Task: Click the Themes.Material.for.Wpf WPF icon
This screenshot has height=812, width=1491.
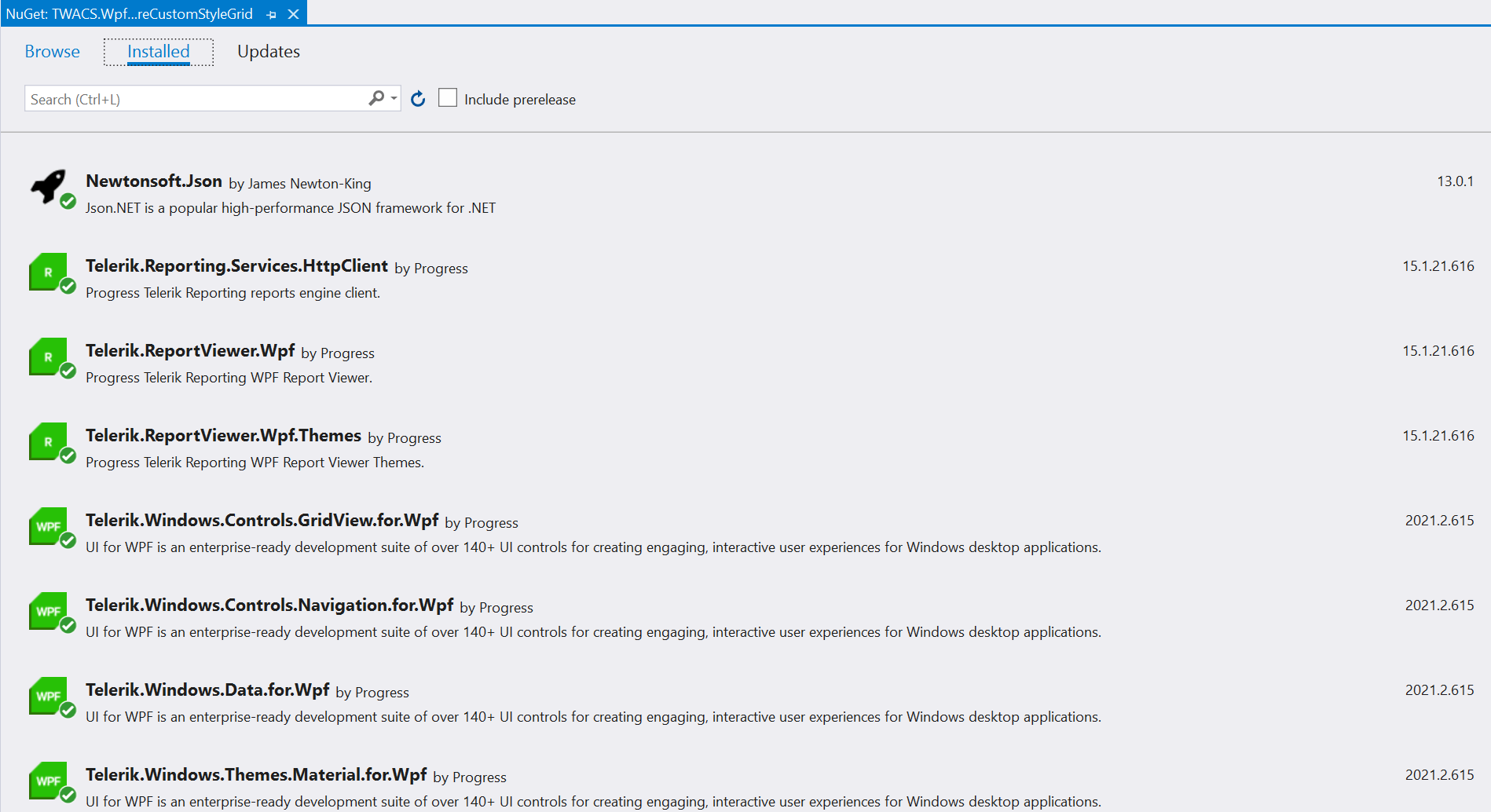Action: [49, 781]
